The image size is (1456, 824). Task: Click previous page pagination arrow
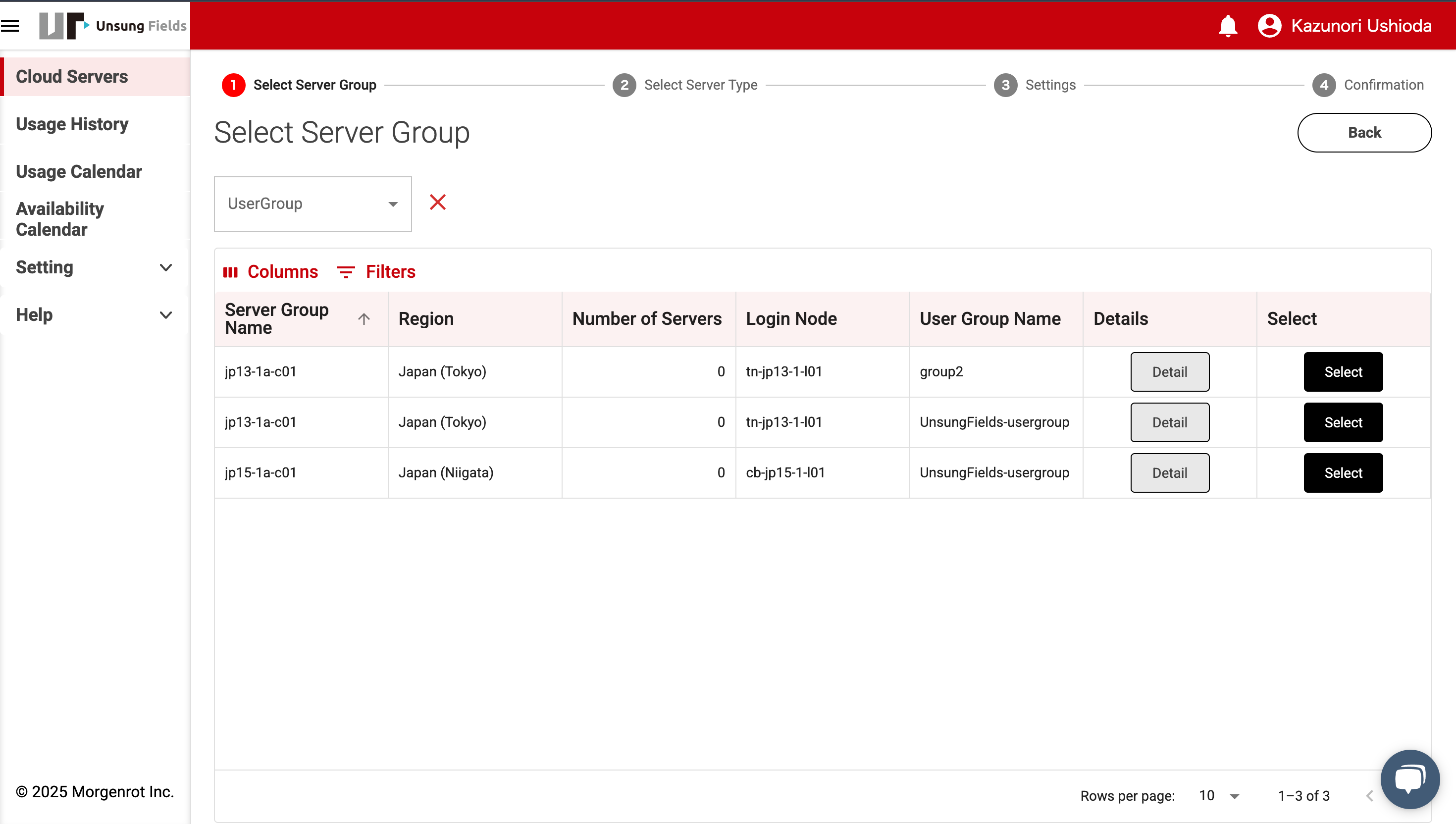click(1369, 796)
